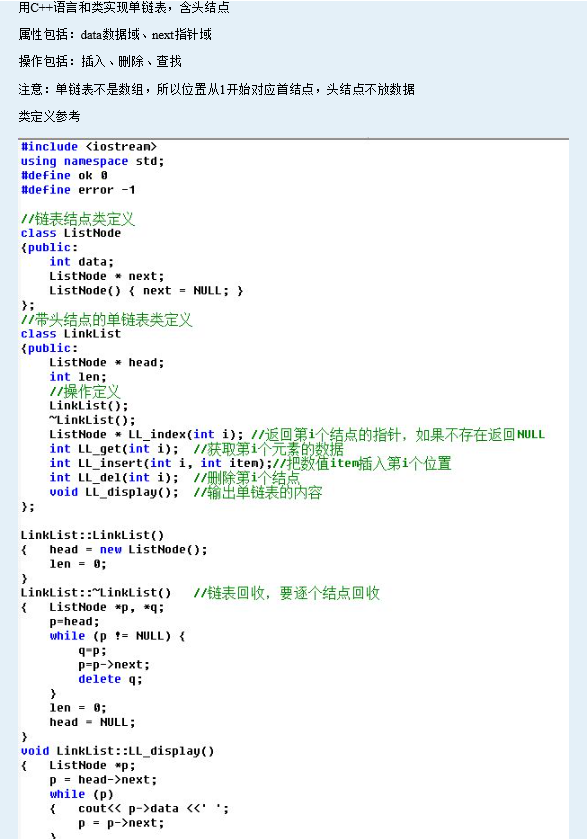587x839 pixels.
Task: Click the note starting '注意：单链表不是数组'
Action: click(217, 89)
